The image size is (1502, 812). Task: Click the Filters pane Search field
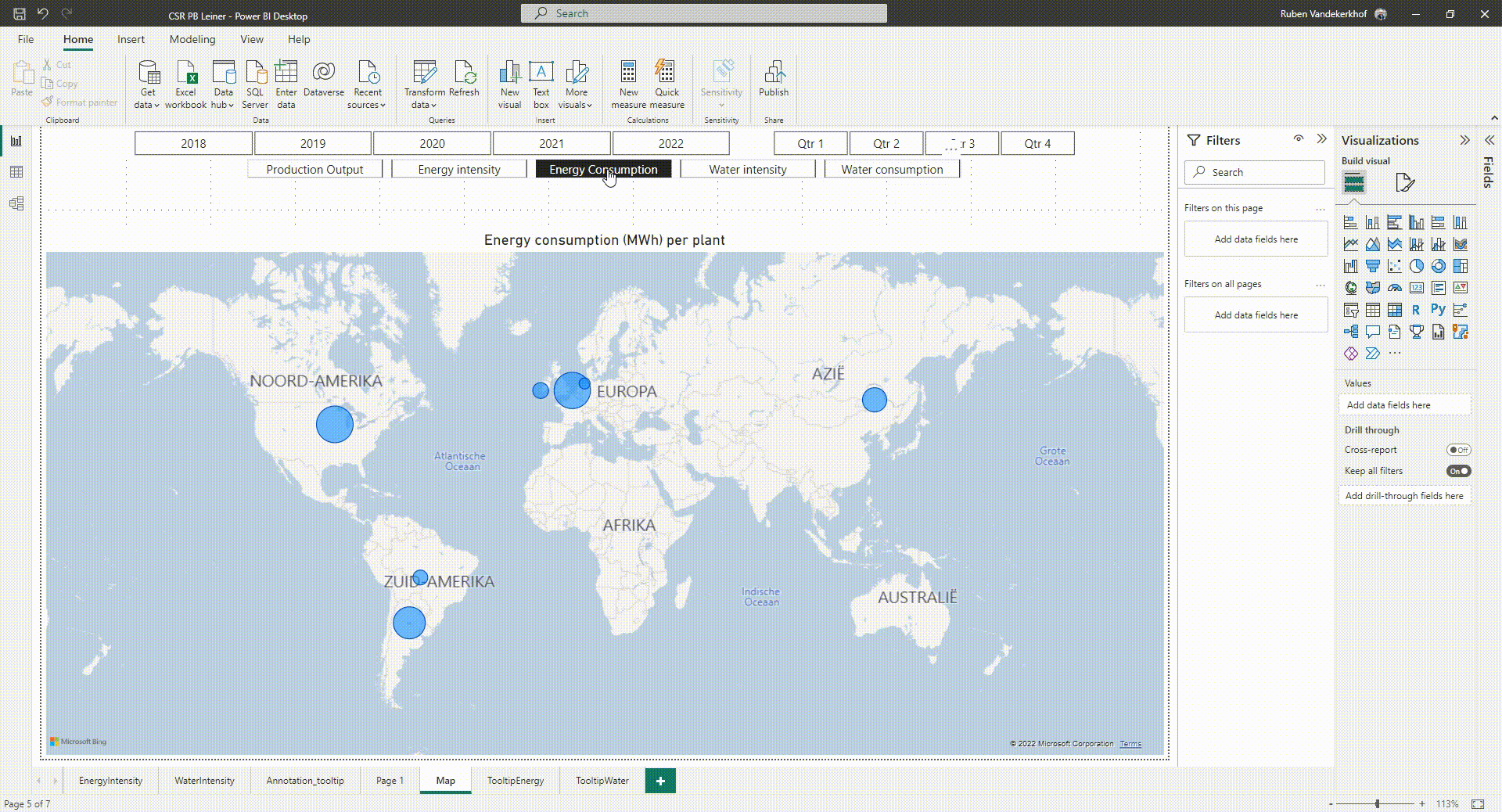[x=1255, y=172]
